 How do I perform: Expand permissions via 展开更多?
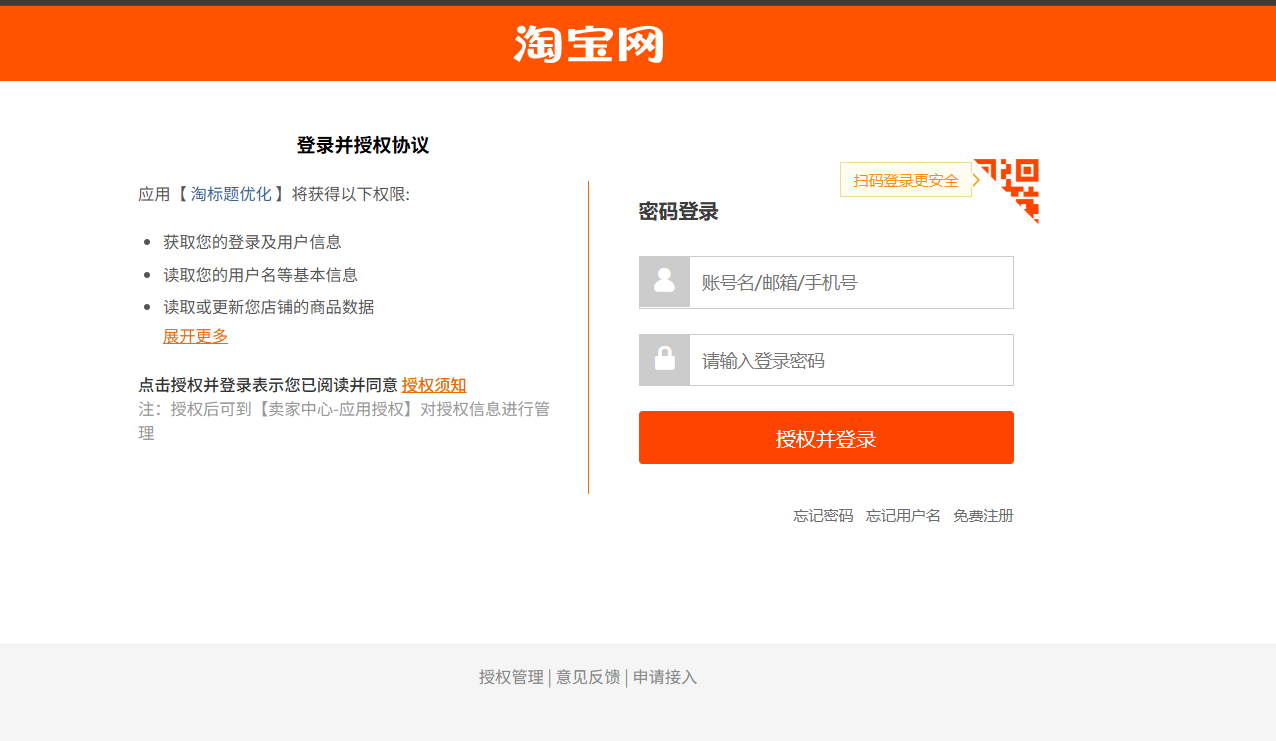[x=195, y=336]
